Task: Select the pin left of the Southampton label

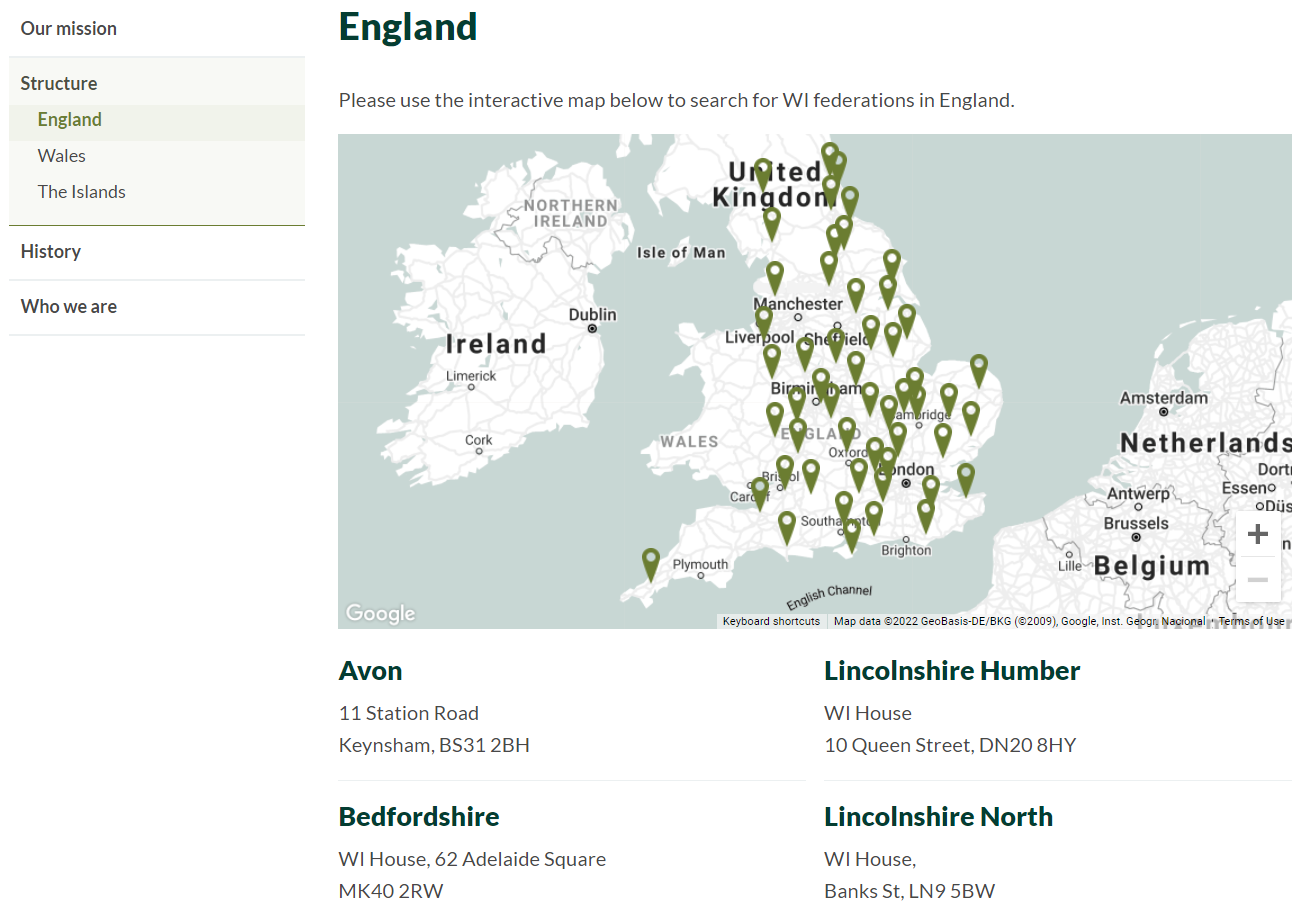Action: [787, 527]
